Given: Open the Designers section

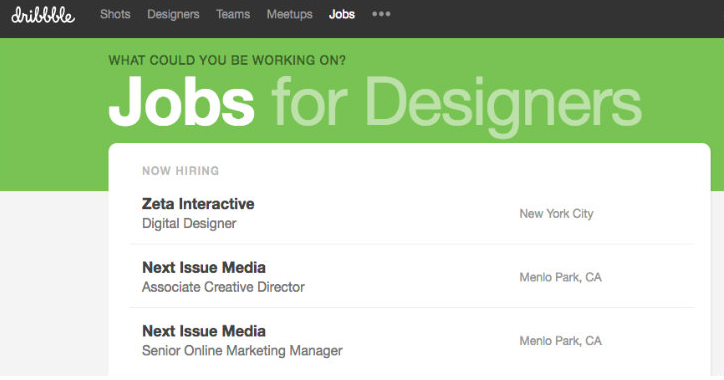Looking at the screenshot, I should [x=173, y=14].
